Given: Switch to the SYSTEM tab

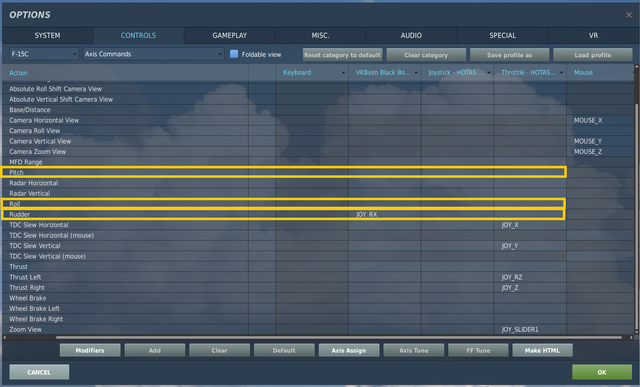Looking at the screenshot, I should [47, 36].
